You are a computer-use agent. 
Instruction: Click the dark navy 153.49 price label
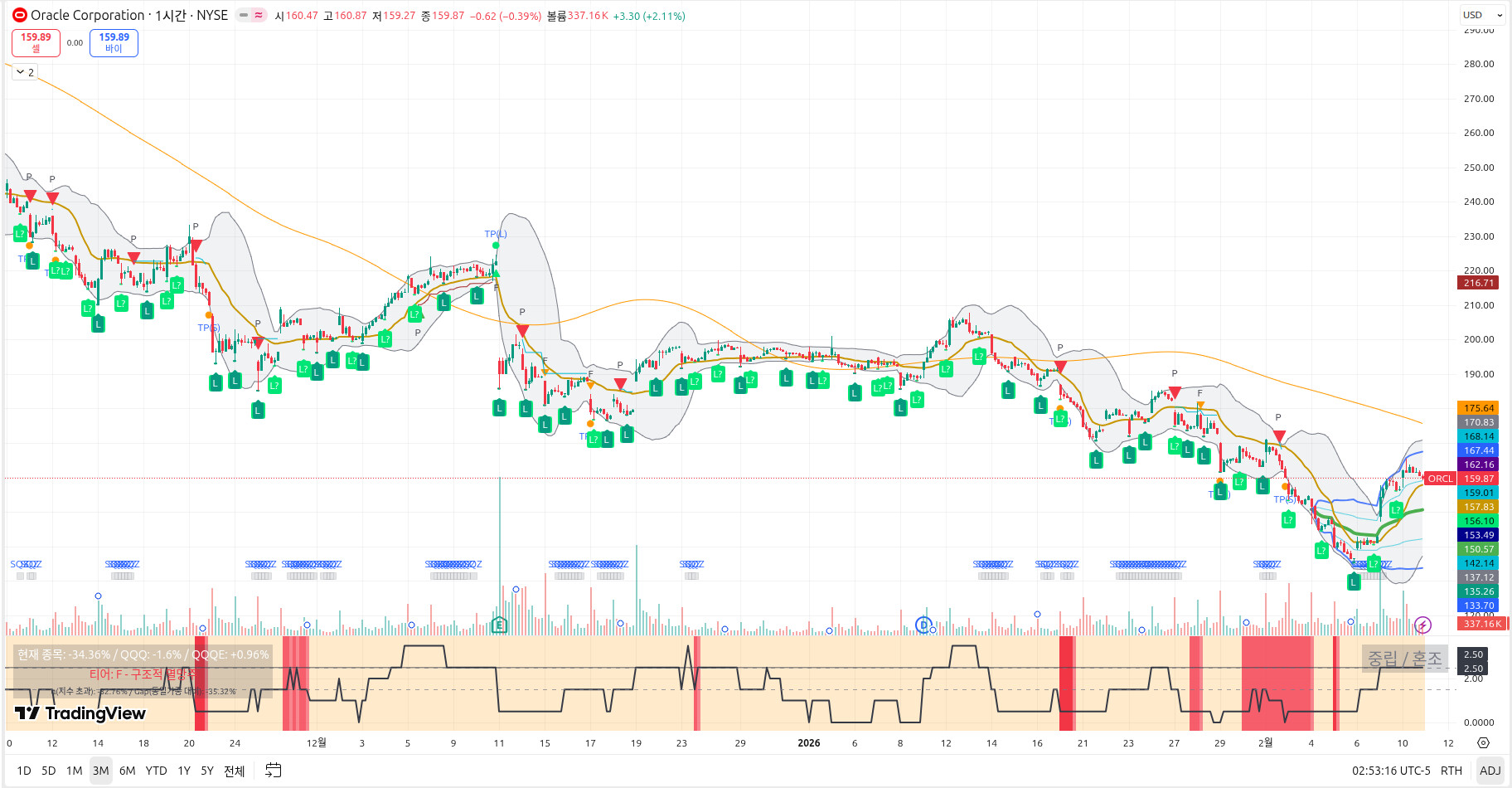point(1478,535)
